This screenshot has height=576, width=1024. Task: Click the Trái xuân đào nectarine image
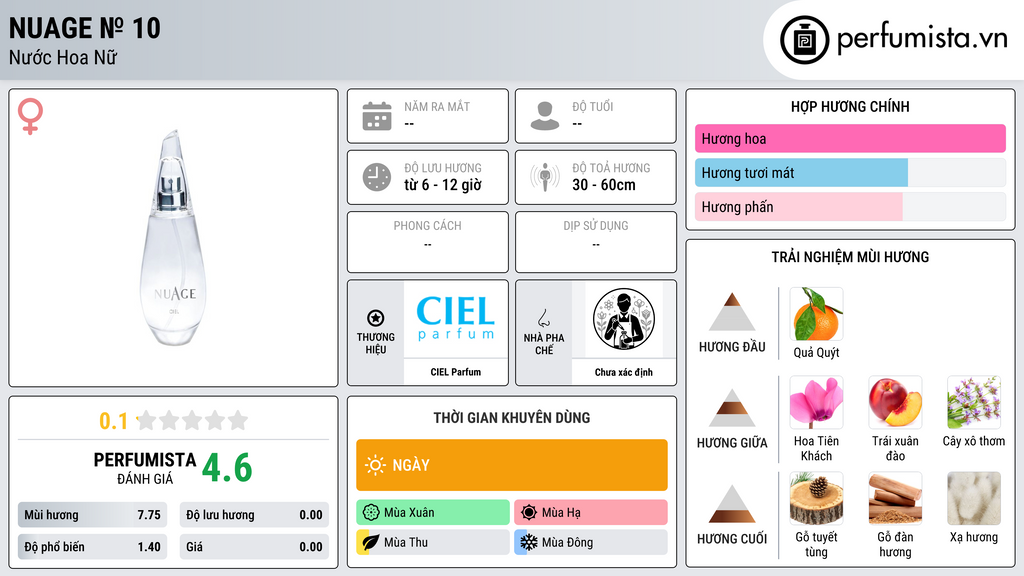pos(895,402)
